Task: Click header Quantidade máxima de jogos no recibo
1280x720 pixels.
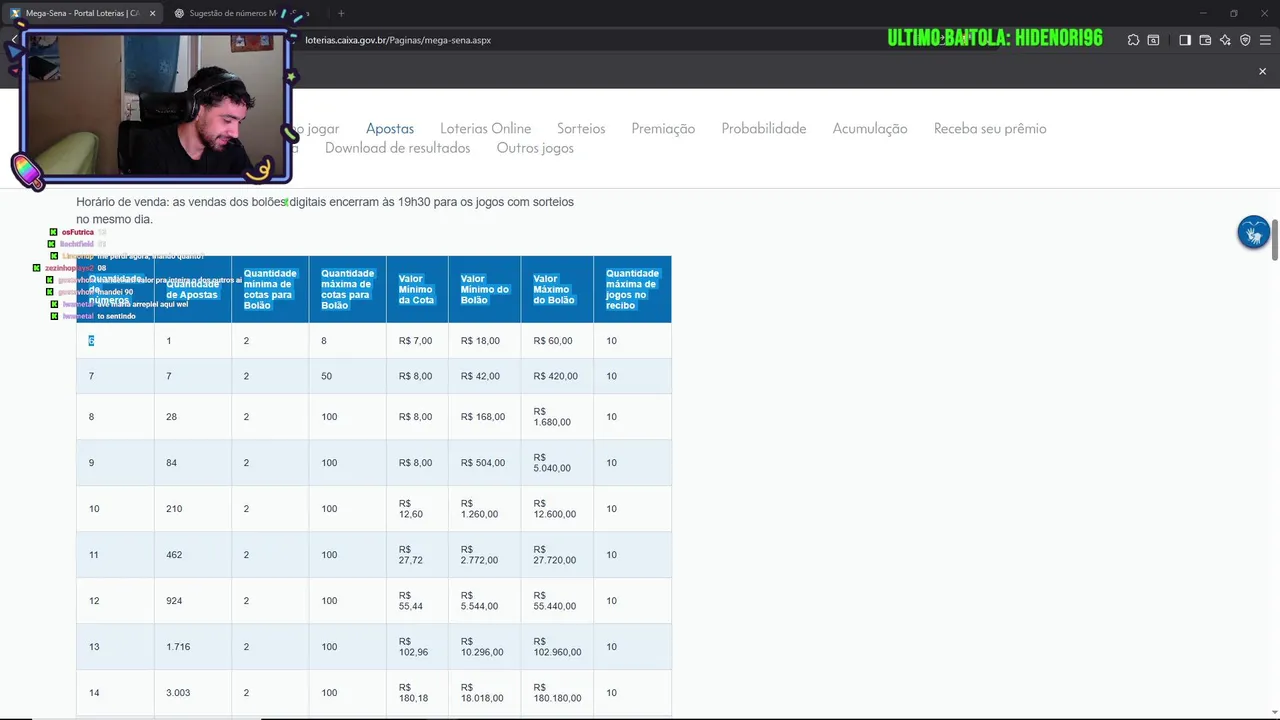Action: [x=632, y=289]
